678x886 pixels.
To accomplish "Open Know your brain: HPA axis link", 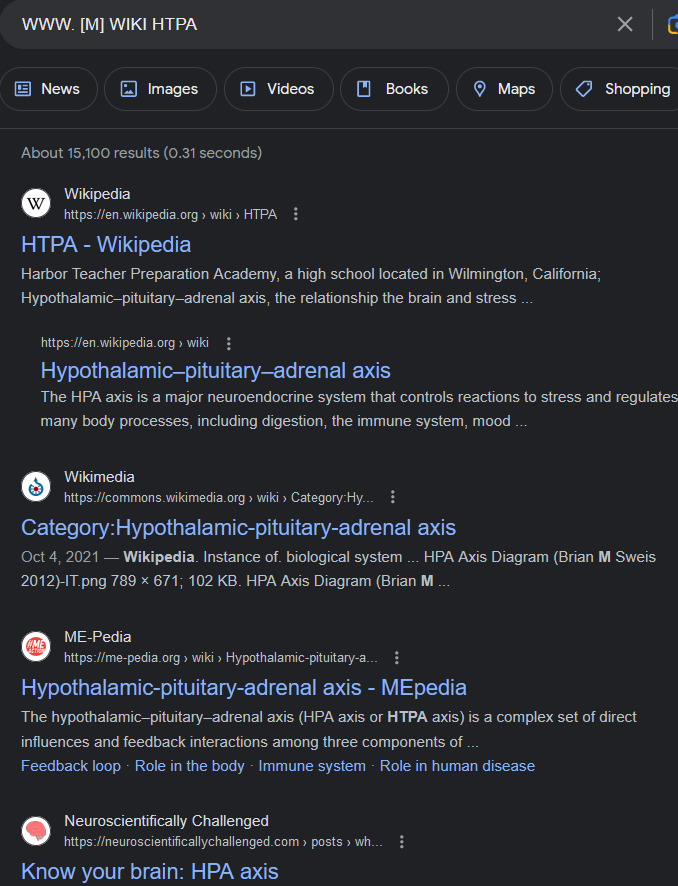I will pos(150,871).
